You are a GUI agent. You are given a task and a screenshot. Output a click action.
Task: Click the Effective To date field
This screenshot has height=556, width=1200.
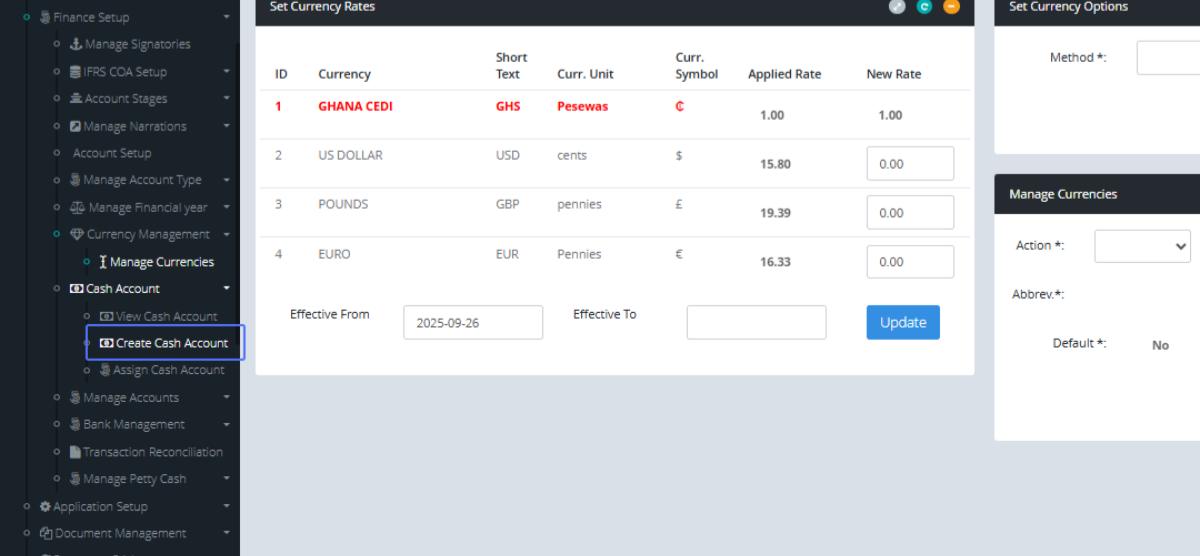pyautogui.click(x=756, y=323)
